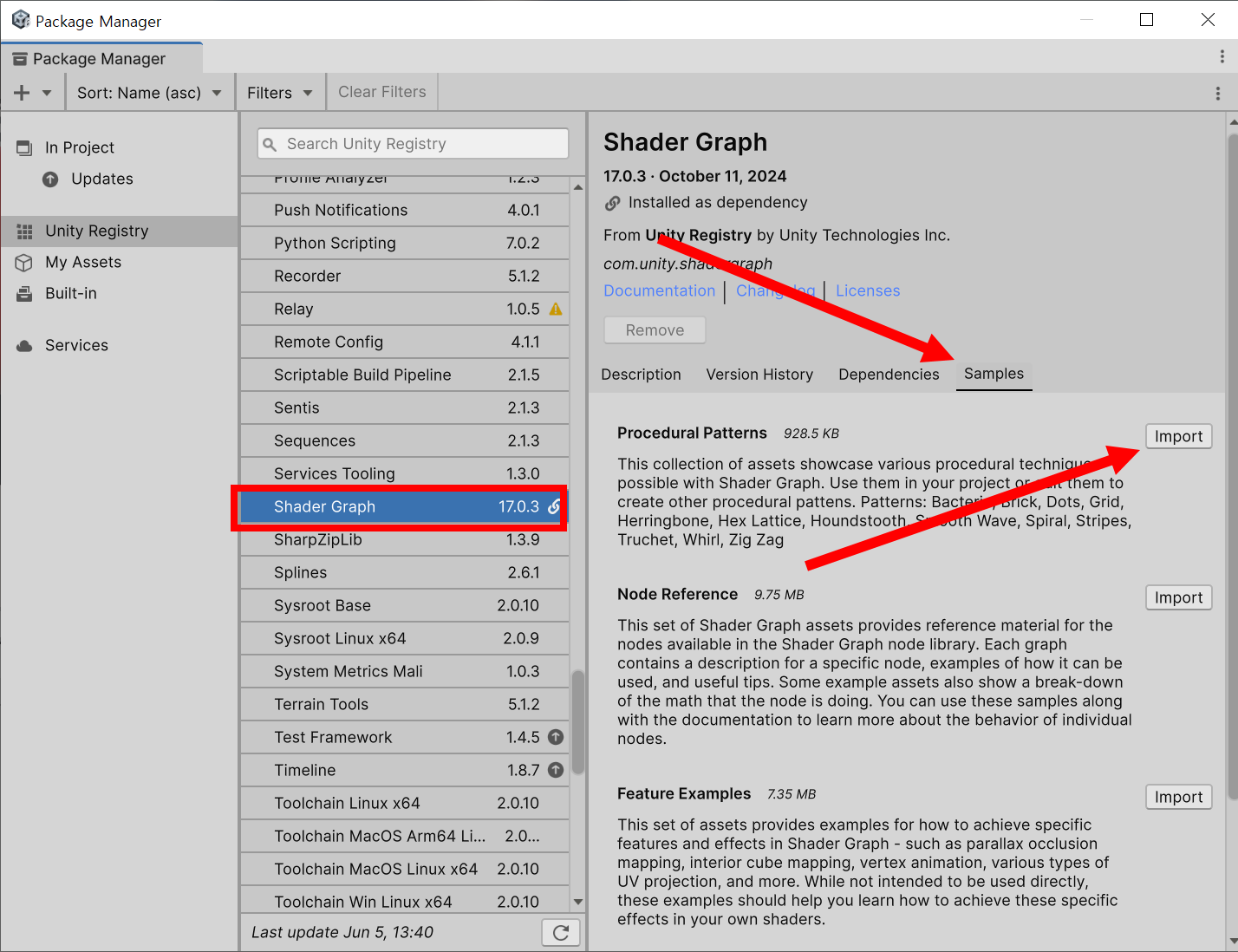Image resolution: width=1238 pixels, height=952 pixels.
Task: Select My Assets in the sidebar
Action: coord(119,262)
